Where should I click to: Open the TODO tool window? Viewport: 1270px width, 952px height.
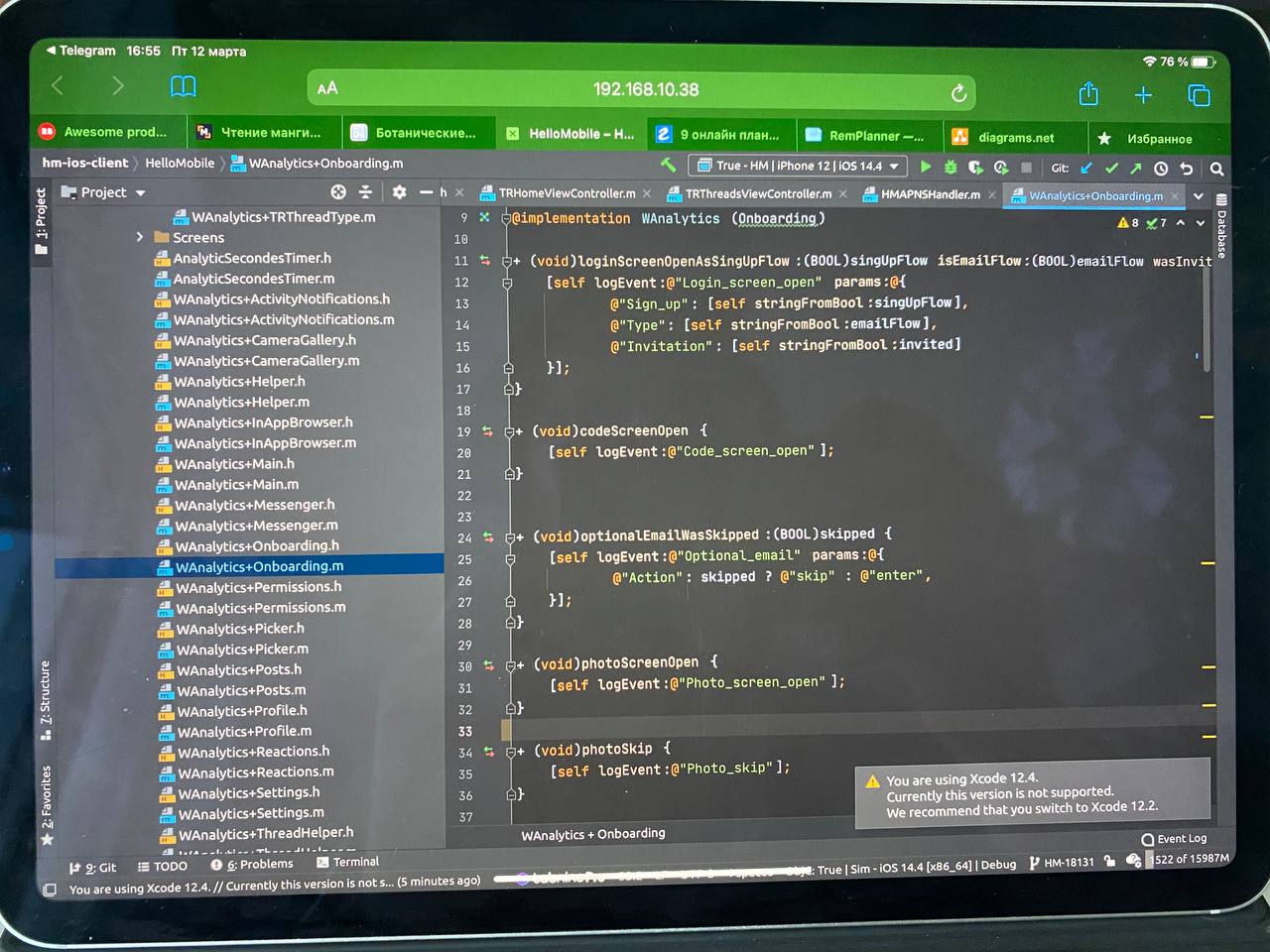[x=162, y=866]
